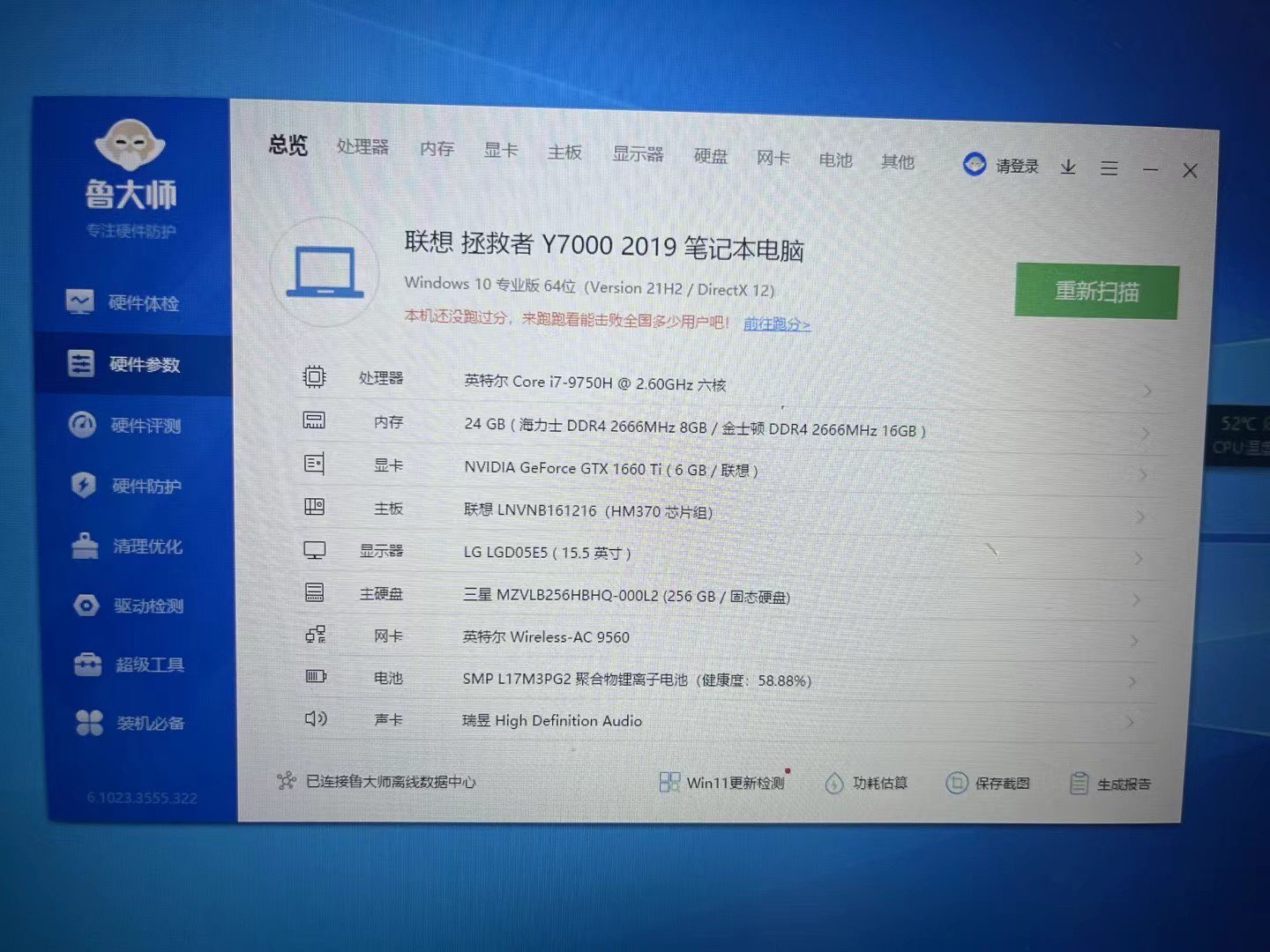Click the 联想 拯救者 Y7000 2019 title

604,246
